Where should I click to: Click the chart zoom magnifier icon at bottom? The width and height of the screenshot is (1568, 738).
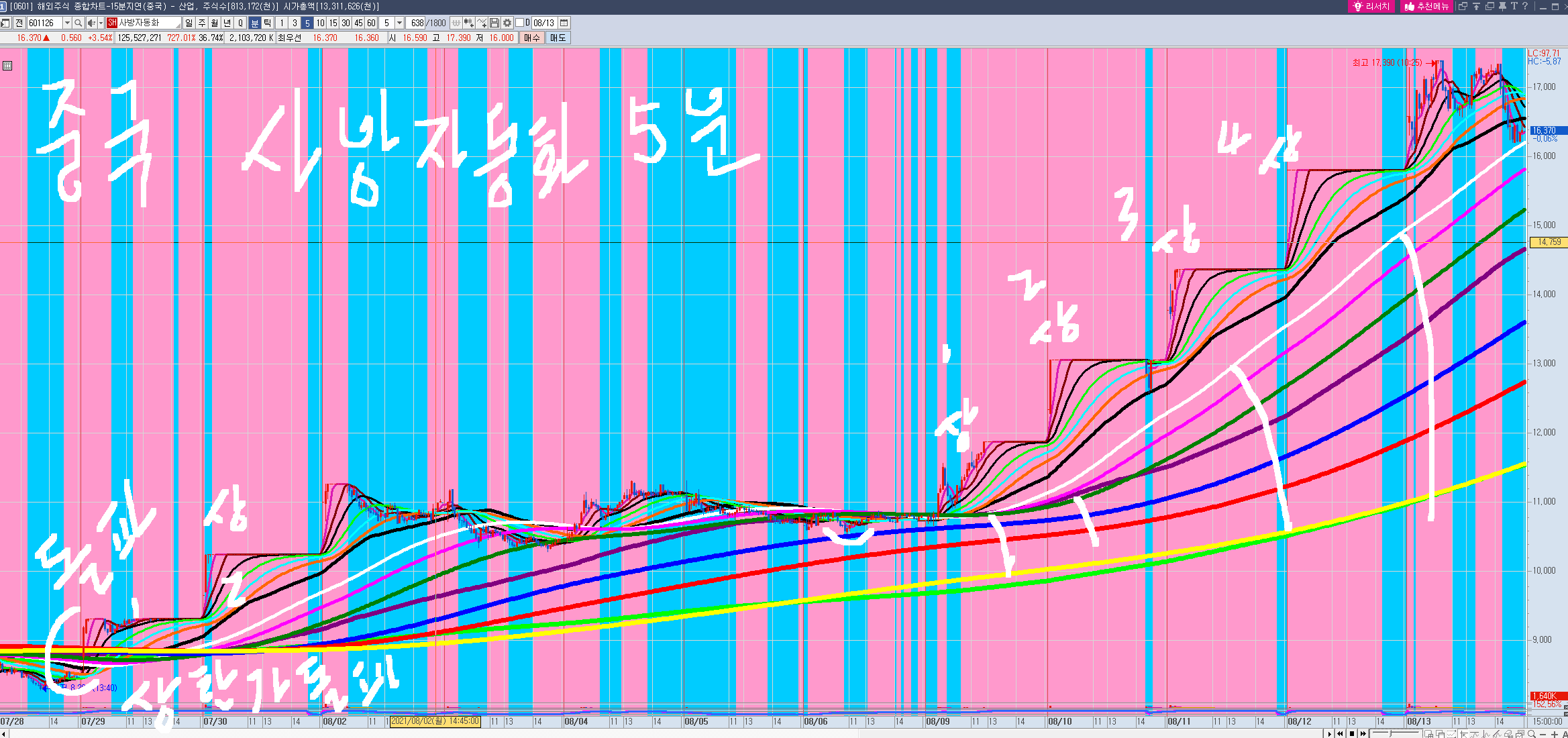[1532, 733]
